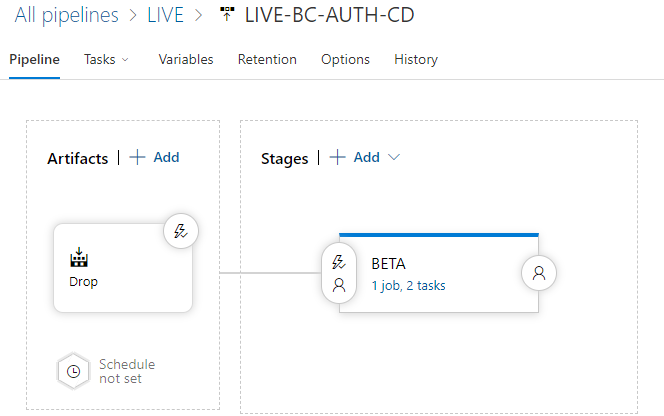The height and width of the screenshot is (416, 664).
Task: Expand the Stages Add dropdown chevron
Action: [394, 157]
